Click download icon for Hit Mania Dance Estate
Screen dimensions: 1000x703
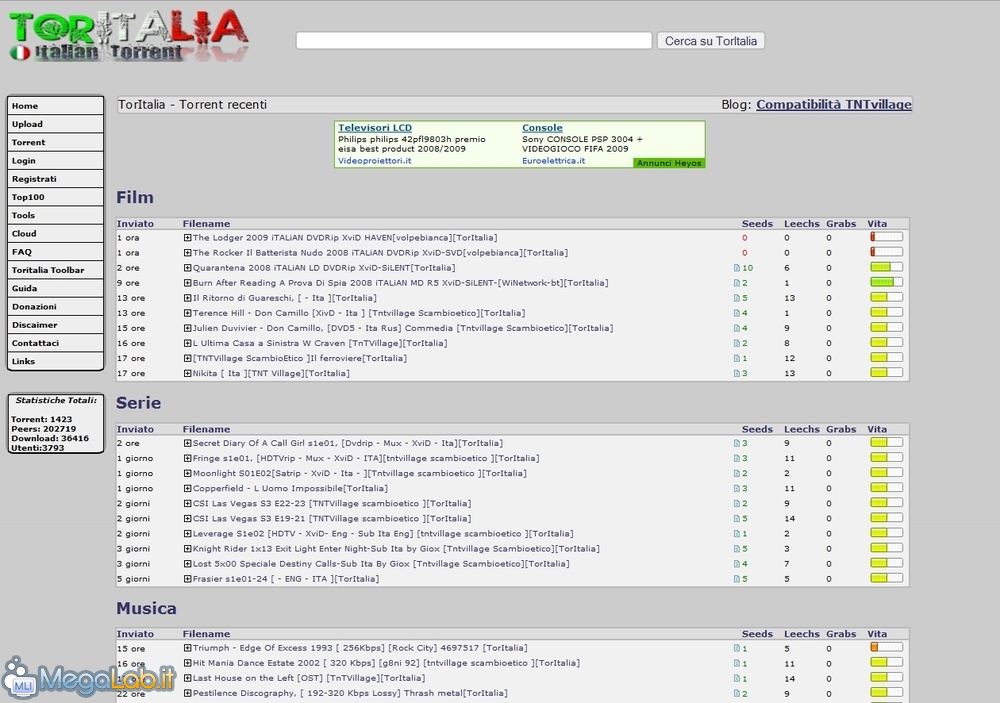(737, 663)
